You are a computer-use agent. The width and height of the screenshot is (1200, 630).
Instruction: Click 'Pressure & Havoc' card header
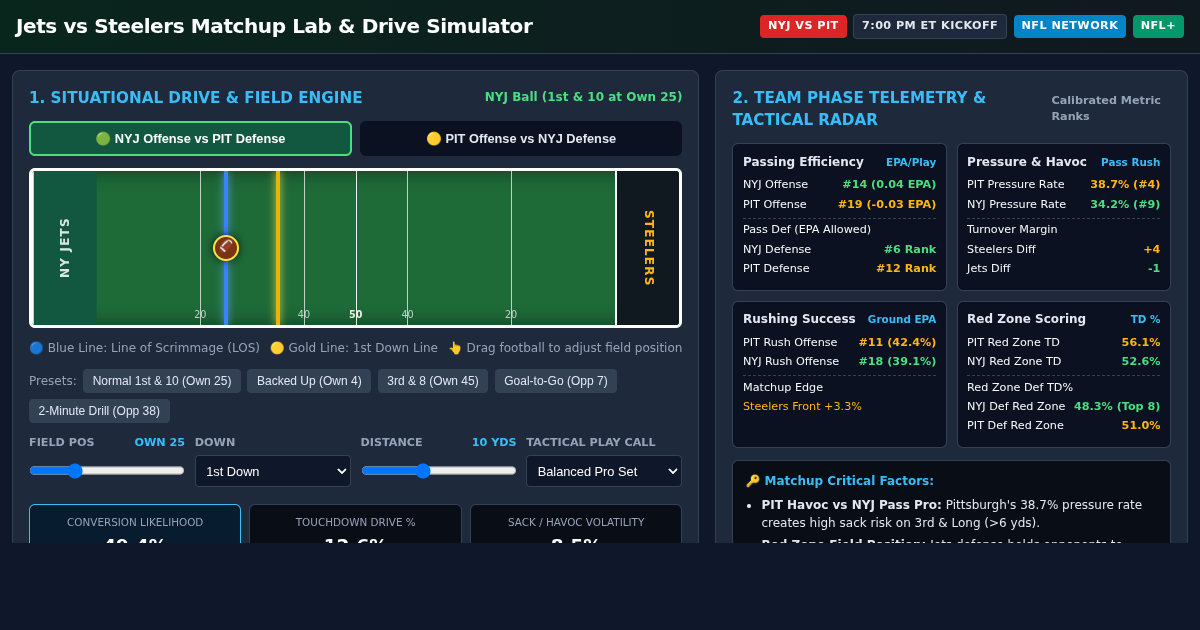(1027, 162)
